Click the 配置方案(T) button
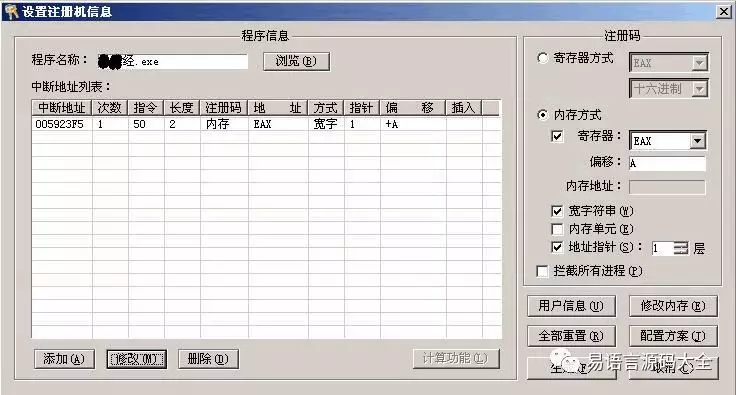736x395 pixels. tap(673, 336)
